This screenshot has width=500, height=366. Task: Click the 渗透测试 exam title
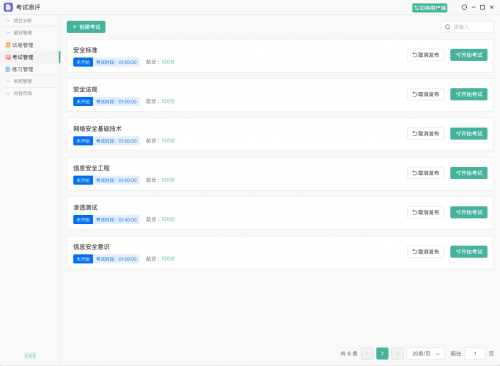85,207
